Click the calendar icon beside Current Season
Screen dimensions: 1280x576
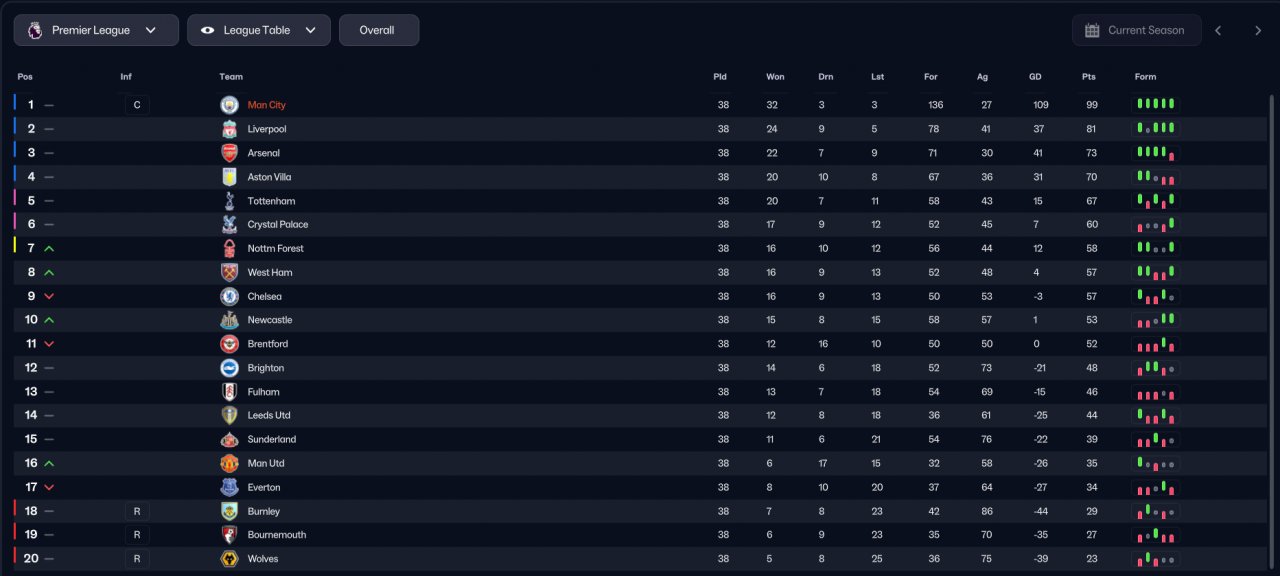1092,30
